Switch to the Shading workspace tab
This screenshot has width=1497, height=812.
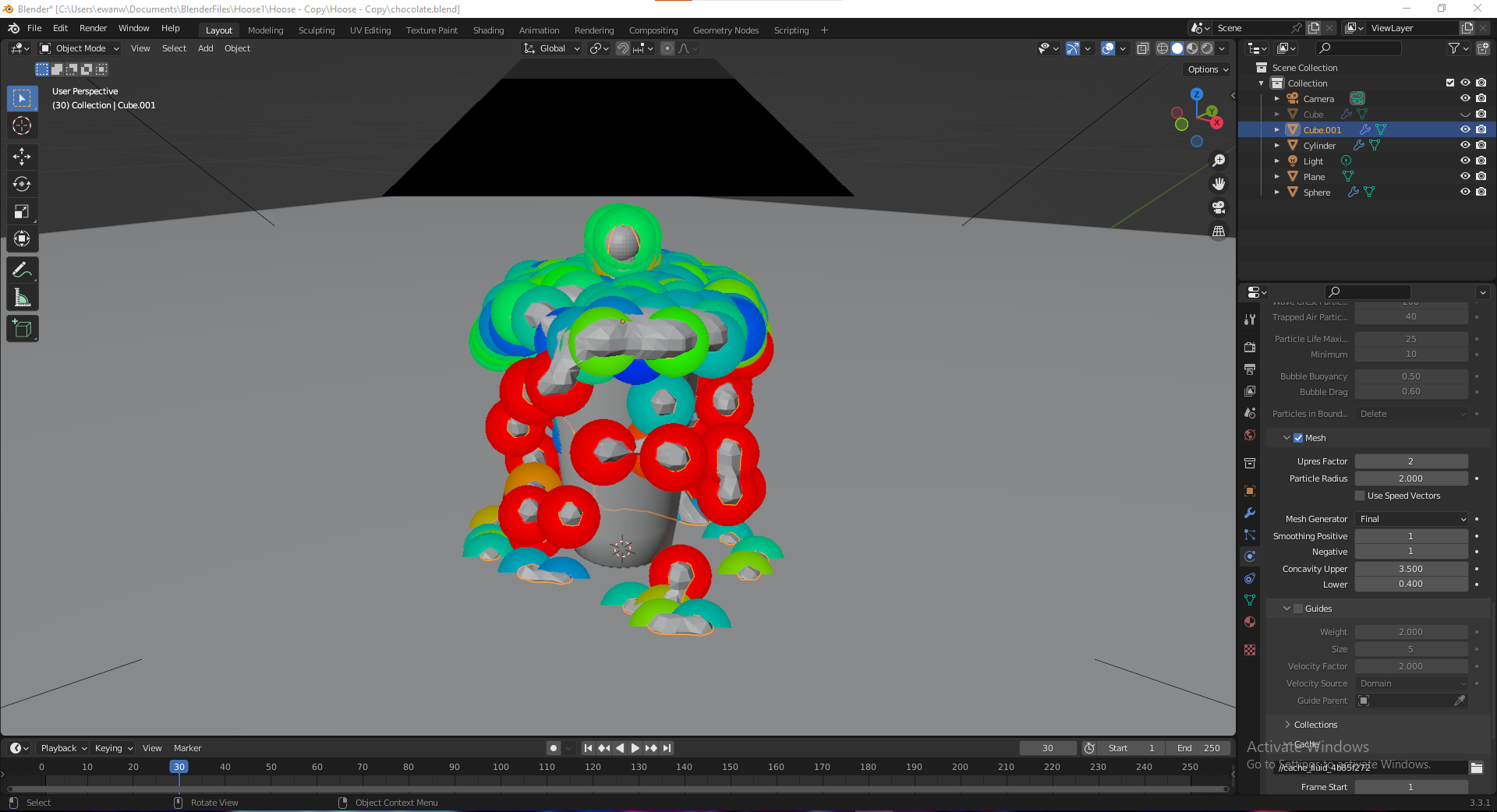[x=488, y=30]
